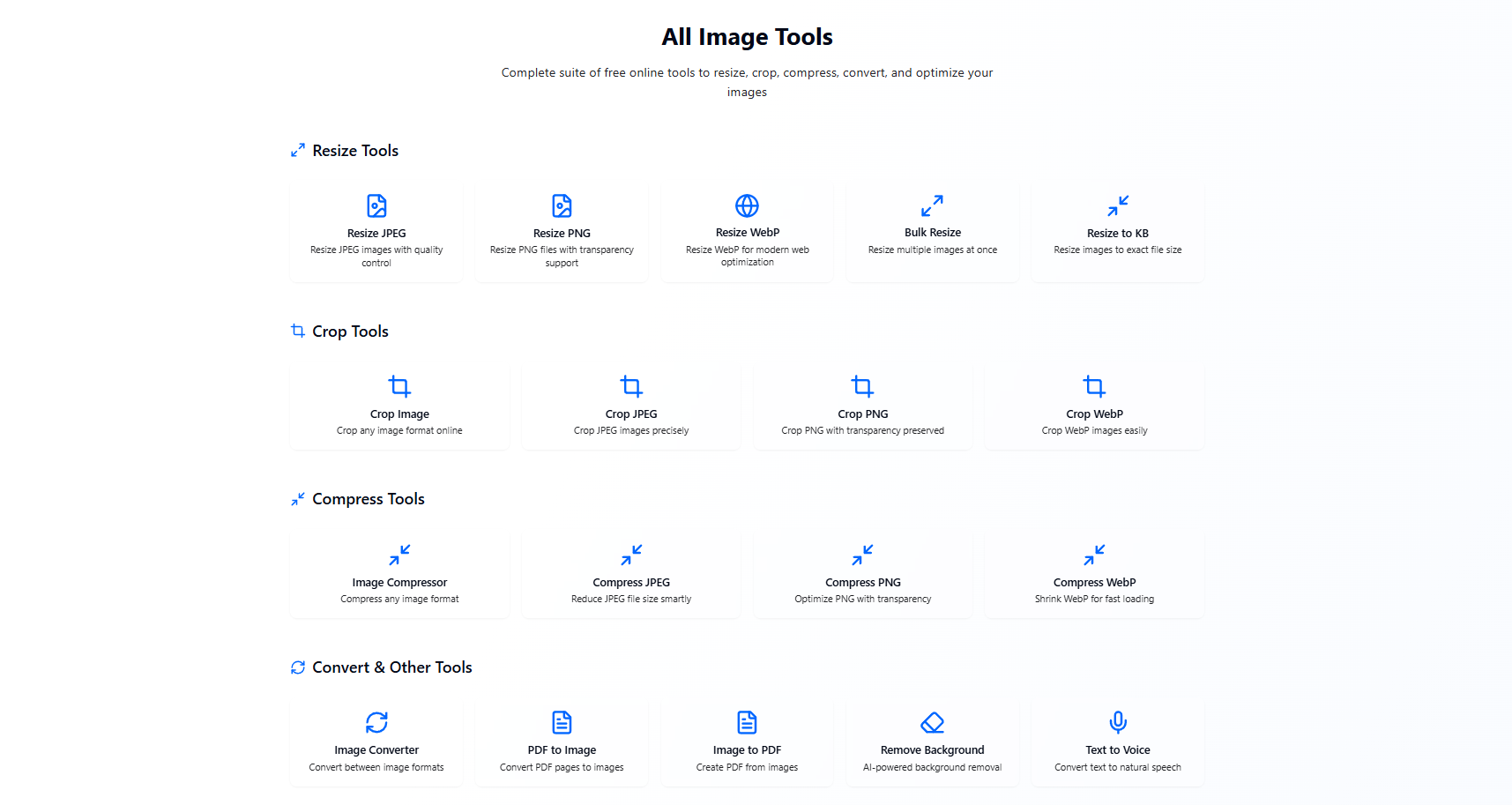This screenshot has width=1512, height=805.
Task: Open the Image to PDF tool
Action: 747,750
